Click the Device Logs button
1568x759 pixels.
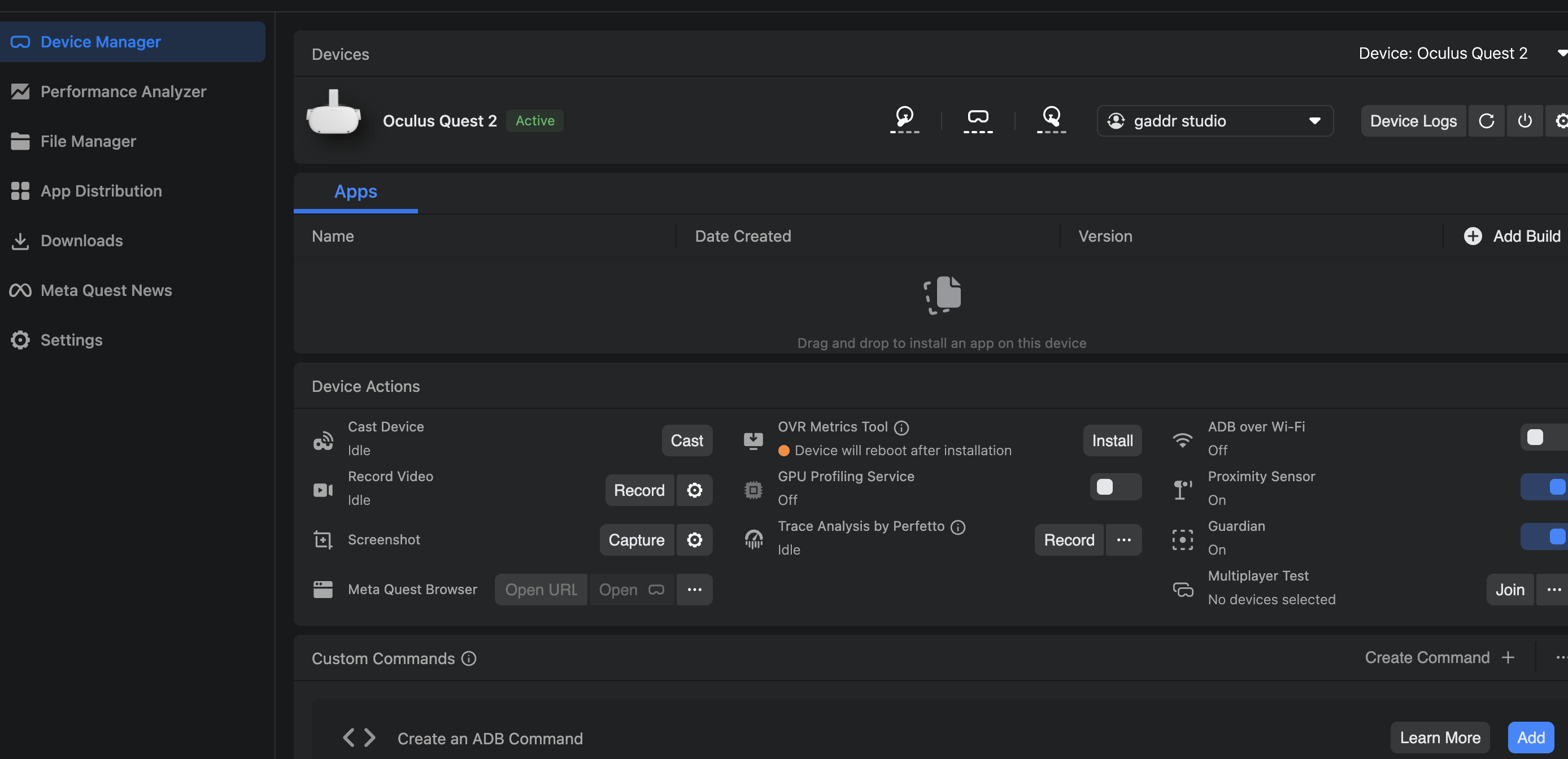coord(1413,120)
